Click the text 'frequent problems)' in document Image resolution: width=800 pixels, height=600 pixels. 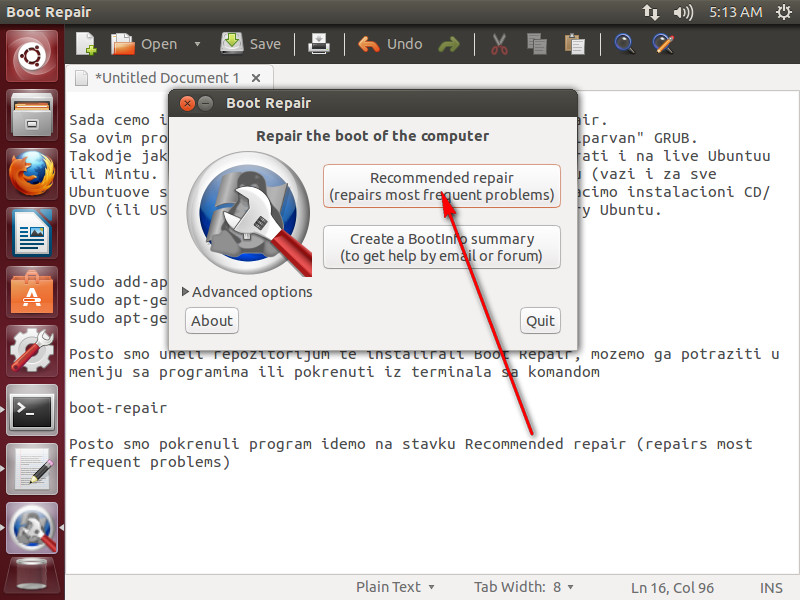point(149,462)
